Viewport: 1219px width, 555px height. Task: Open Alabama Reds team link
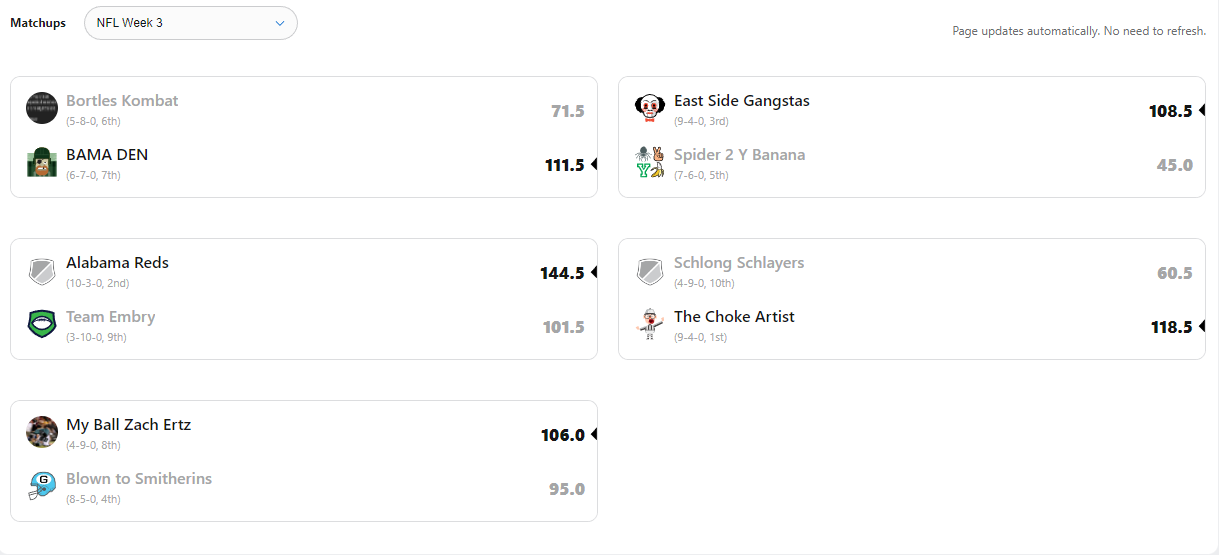117,263
